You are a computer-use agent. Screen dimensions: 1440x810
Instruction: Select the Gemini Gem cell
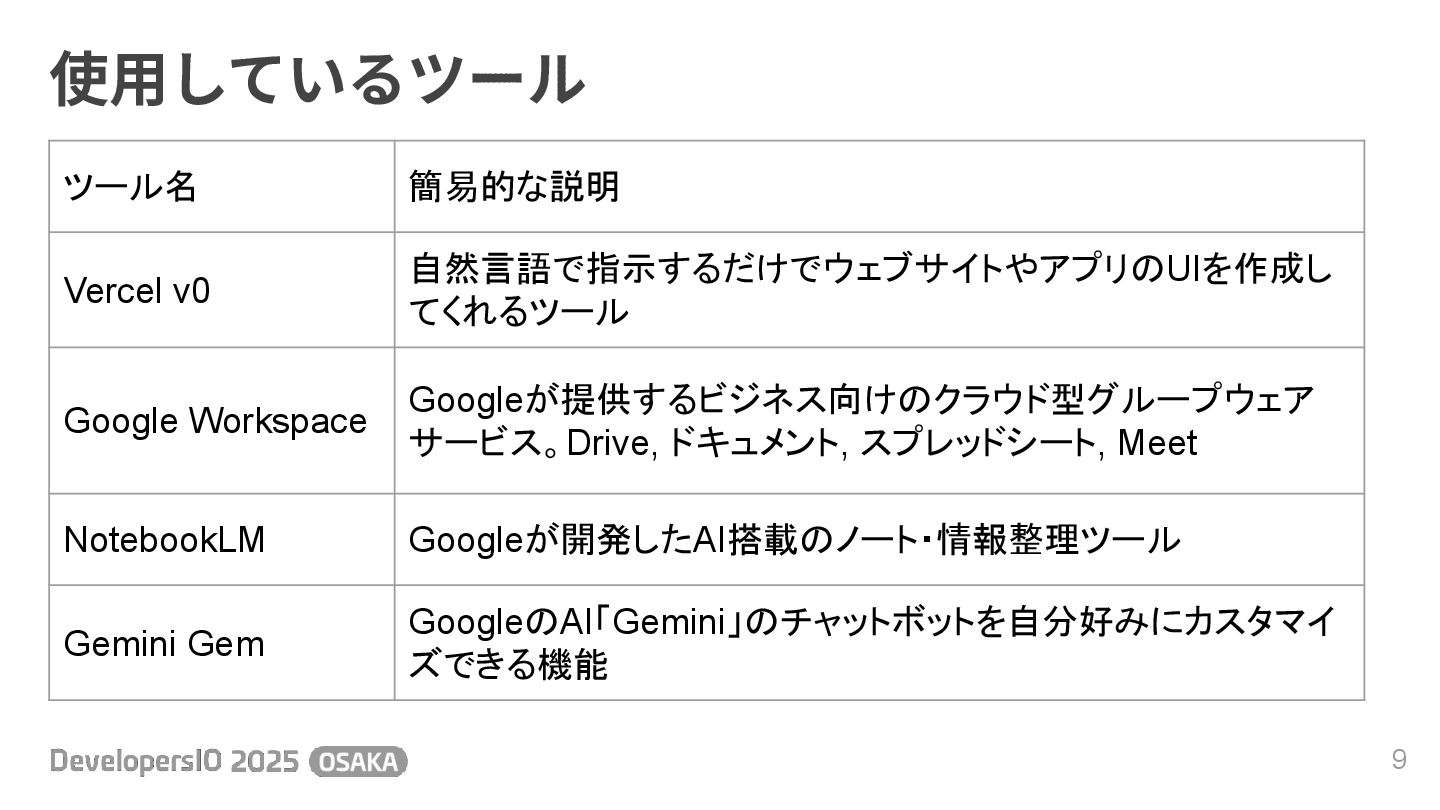pos(164,643)
